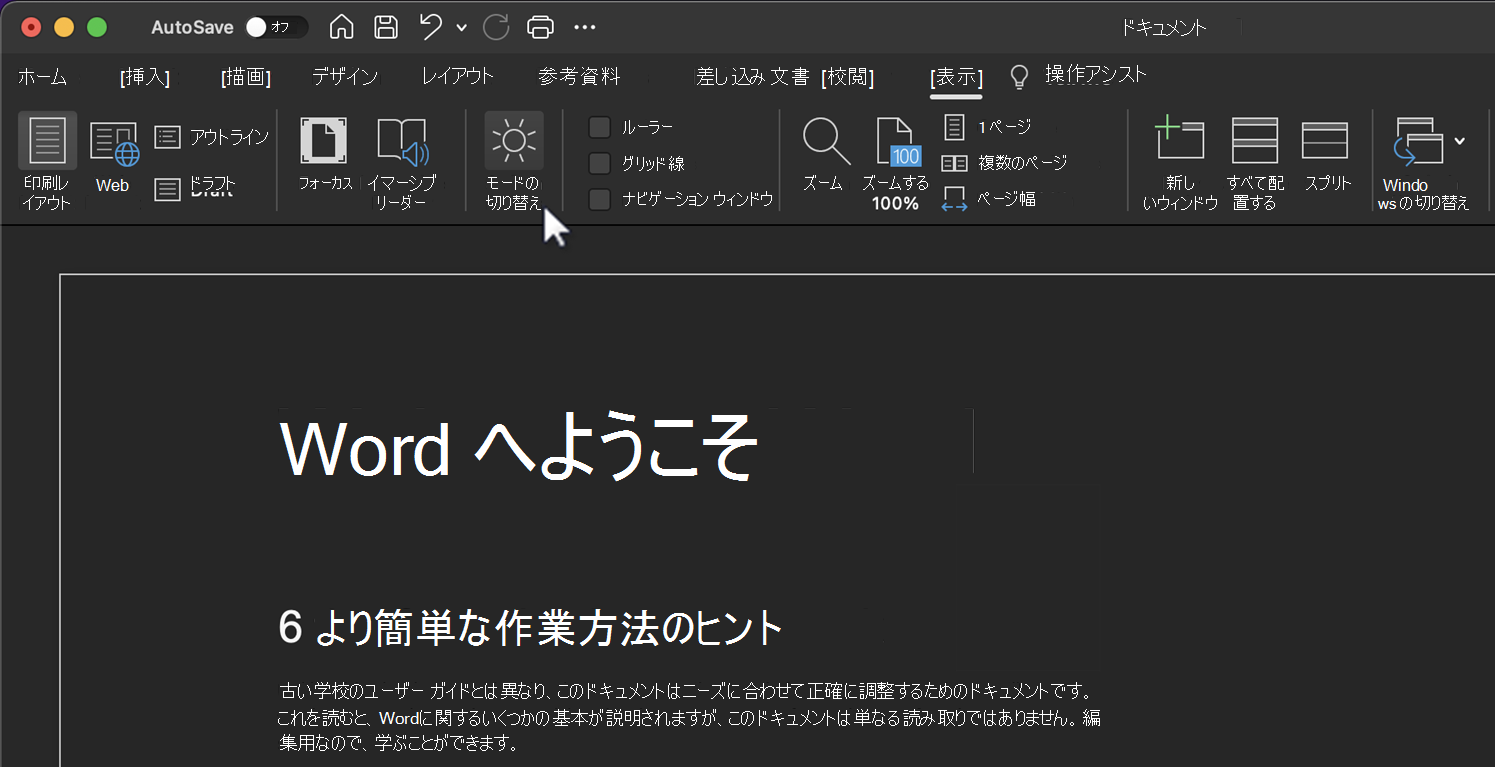Open the Home (ホーム) tab
Screen dimensions: 1495x767
(x=42, y=77)
